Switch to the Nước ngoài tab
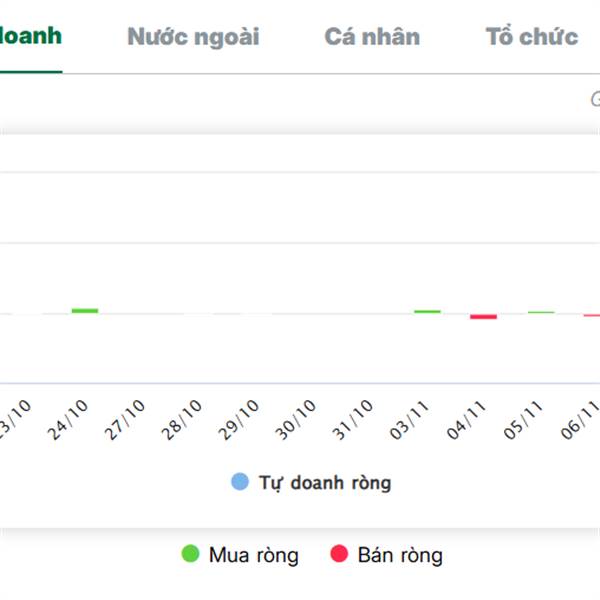 click(x=193, y=38)
